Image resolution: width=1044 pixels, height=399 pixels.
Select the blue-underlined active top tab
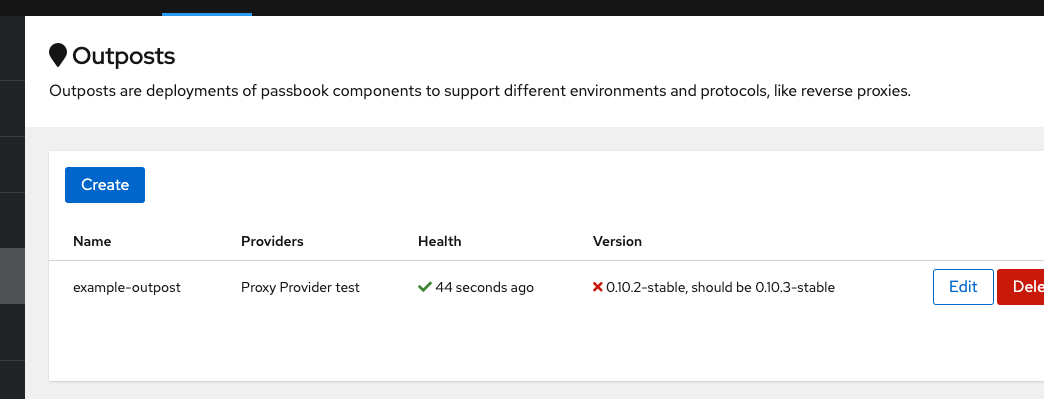click(207, 8)
